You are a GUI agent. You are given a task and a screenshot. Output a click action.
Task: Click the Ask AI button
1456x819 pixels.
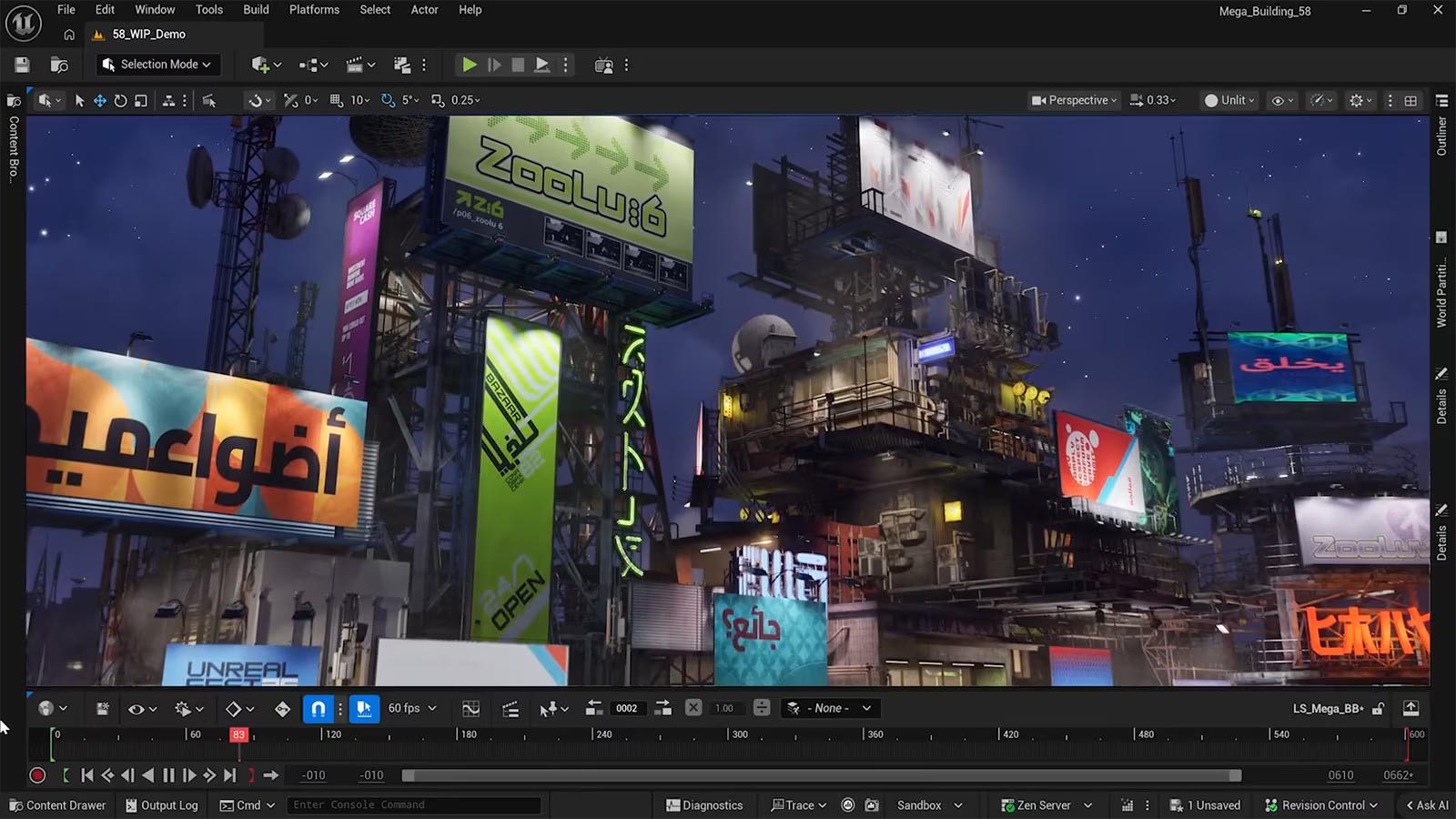pos(1427,805)
